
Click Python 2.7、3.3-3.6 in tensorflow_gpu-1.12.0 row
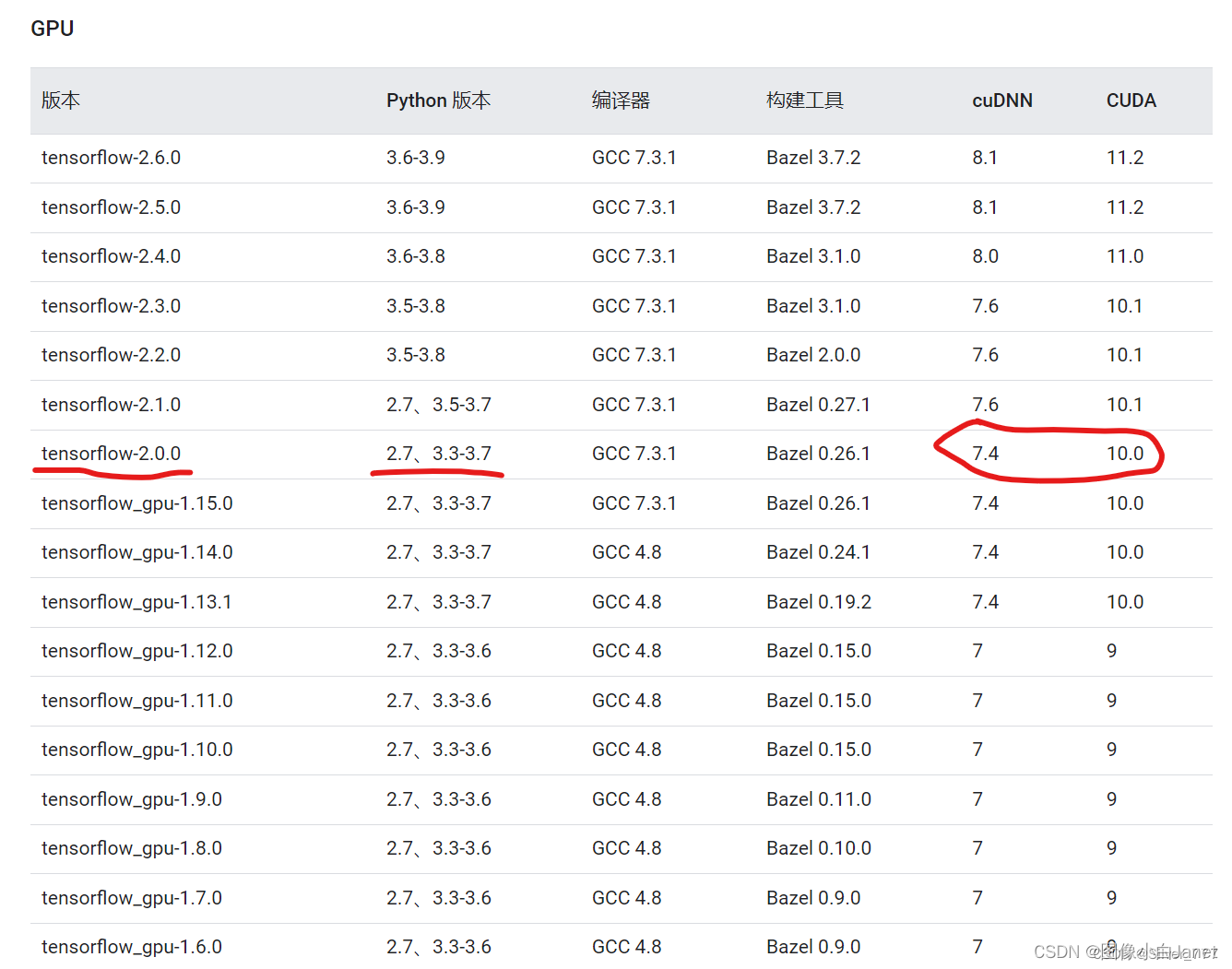coord(439,651)
